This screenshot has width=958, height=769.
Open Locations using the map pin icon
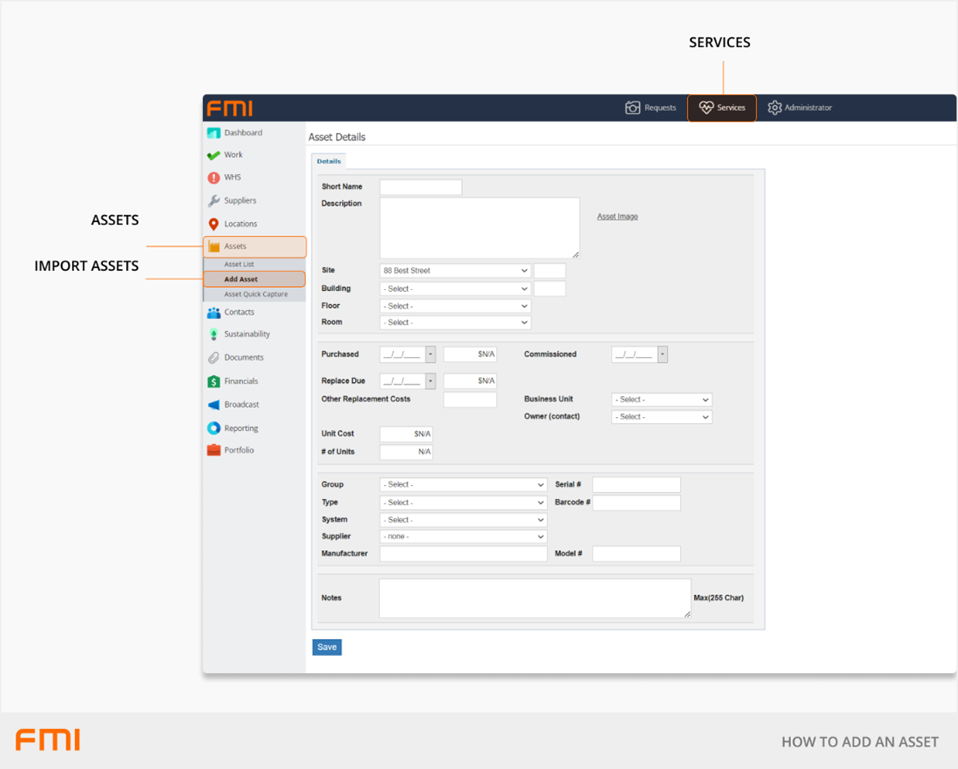213,224
